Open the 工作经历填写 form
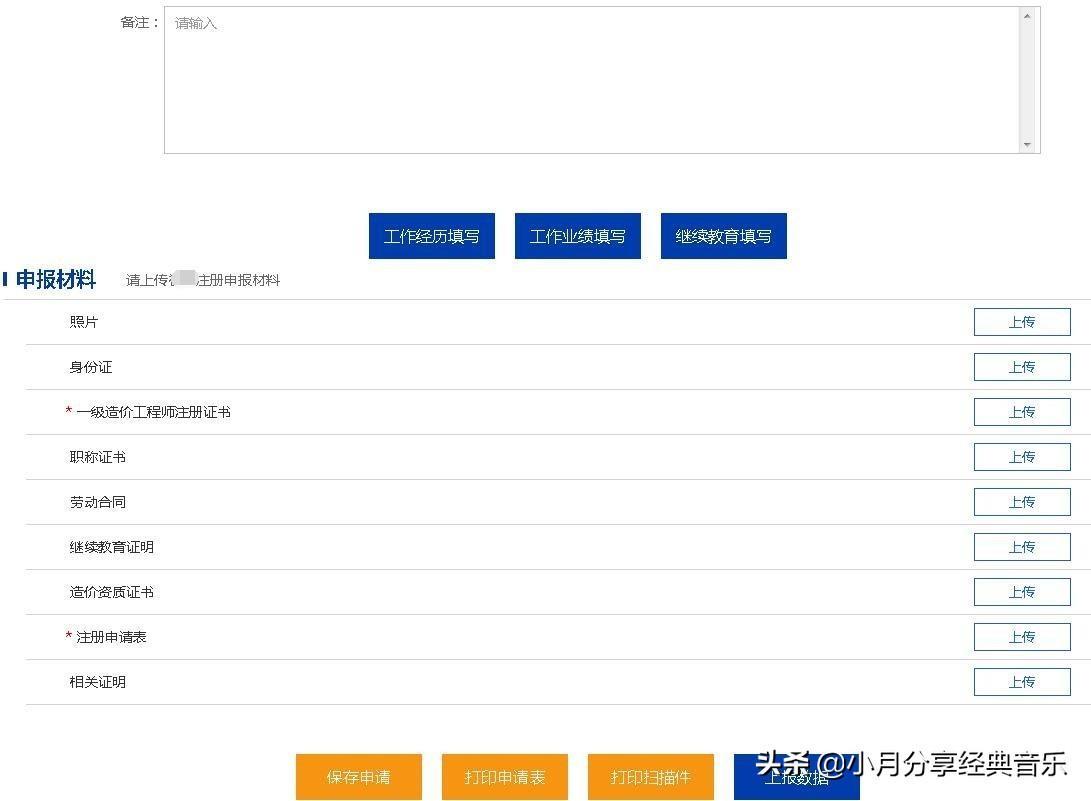 431,236
